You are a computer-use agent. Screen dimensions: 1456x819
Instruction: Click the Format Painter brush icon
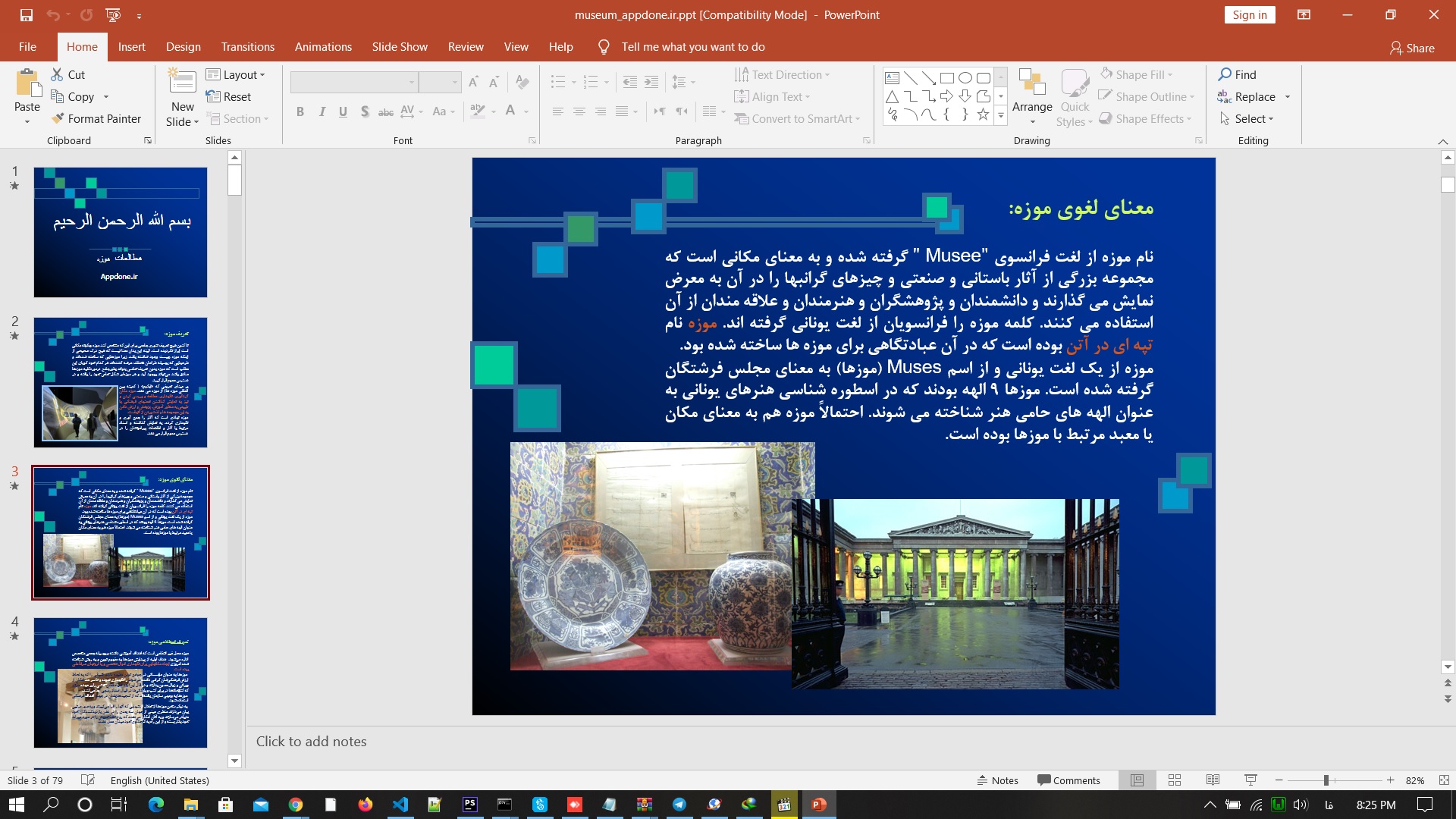point(58,118)
